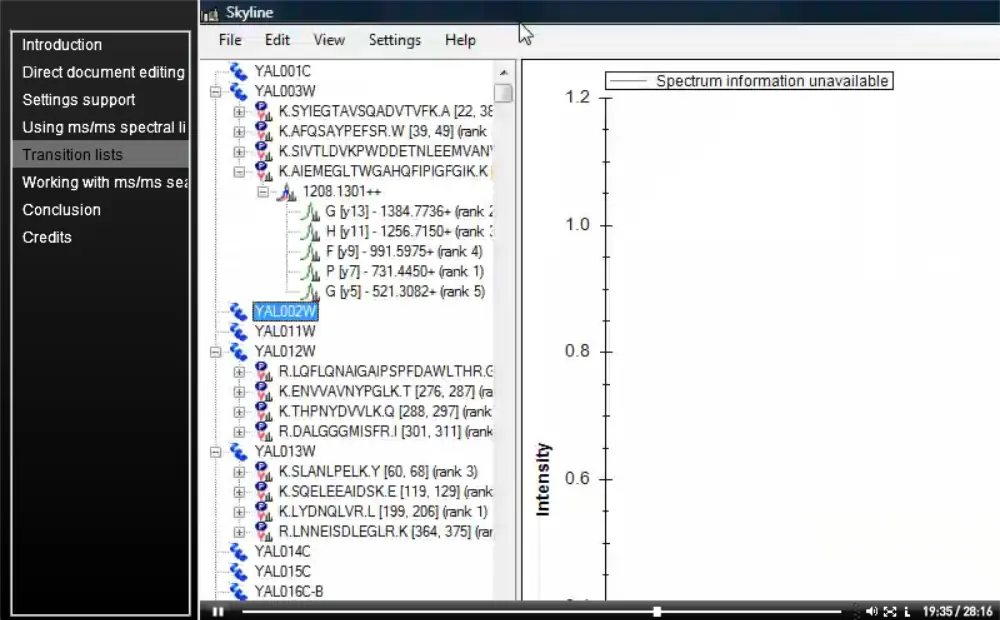Click the peptide icon beside K.SIVTLDVKPWDDETNLEEMVAN

[x=263, y=151]
